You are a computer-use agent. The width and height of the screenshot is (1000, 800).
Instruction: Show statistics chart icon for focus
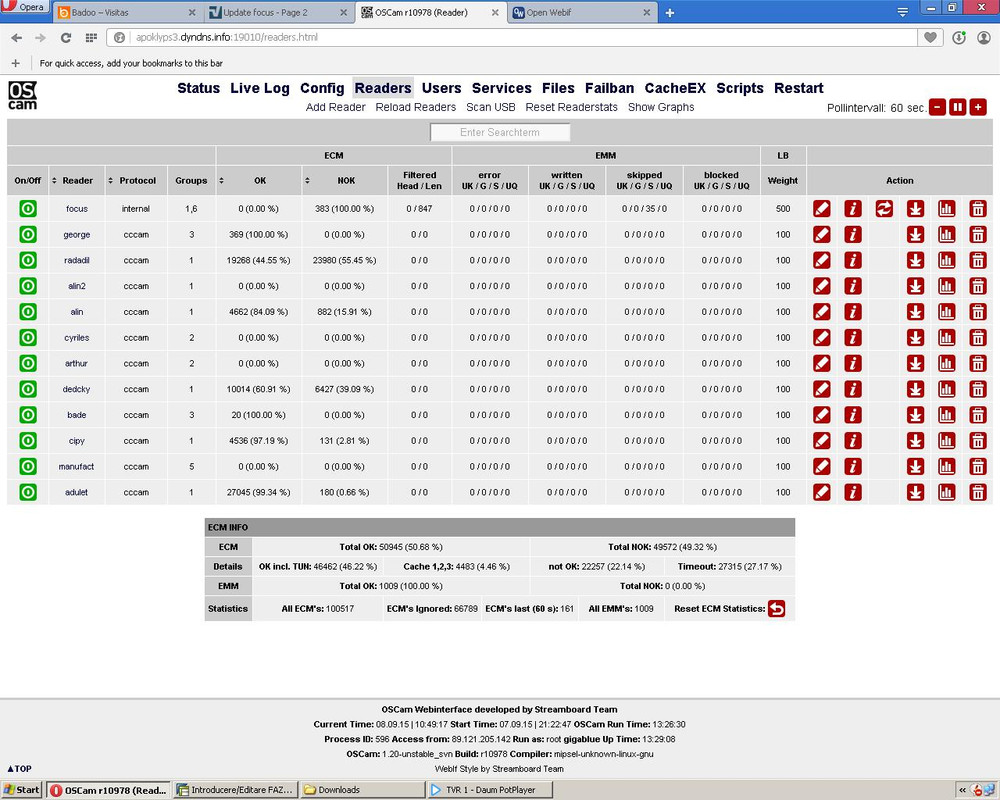[946, 209]
